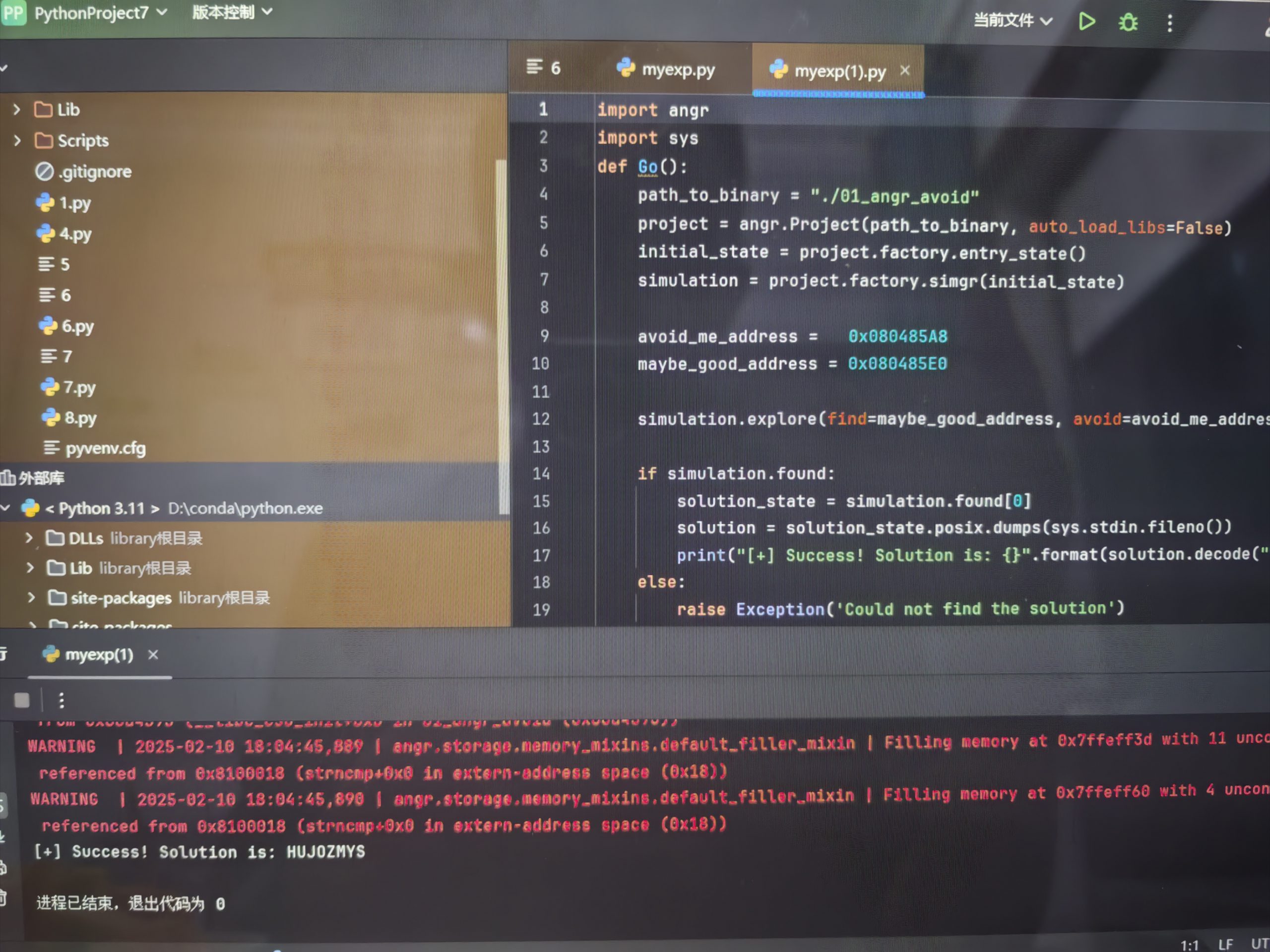Stop the running process in the Run panel

click(x=22, y=700)
